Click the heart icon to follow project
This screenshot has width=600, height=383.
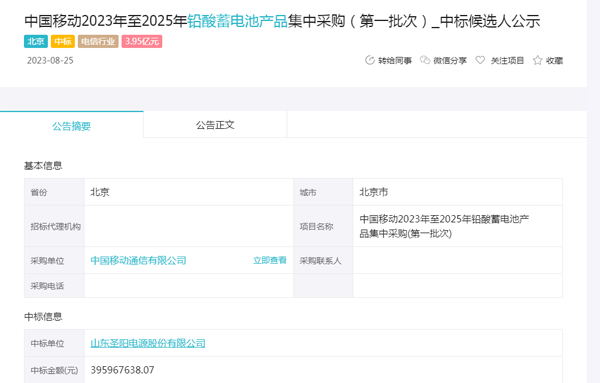click(480, 60)
